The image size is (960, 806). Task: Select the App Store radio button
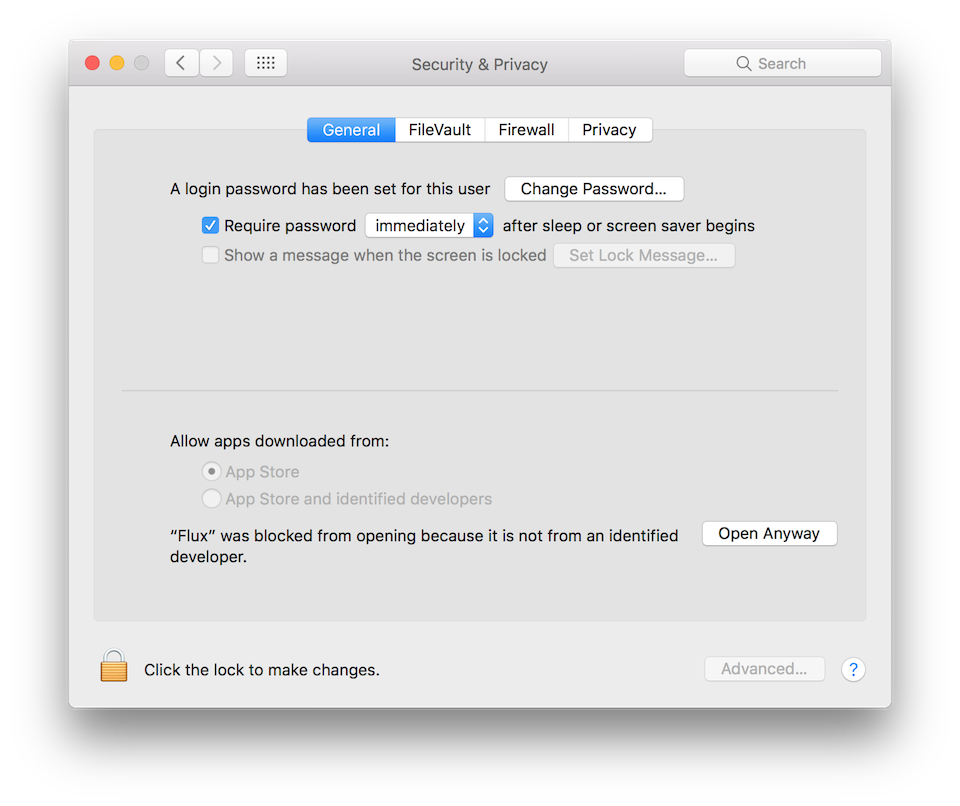pos(211,472)
